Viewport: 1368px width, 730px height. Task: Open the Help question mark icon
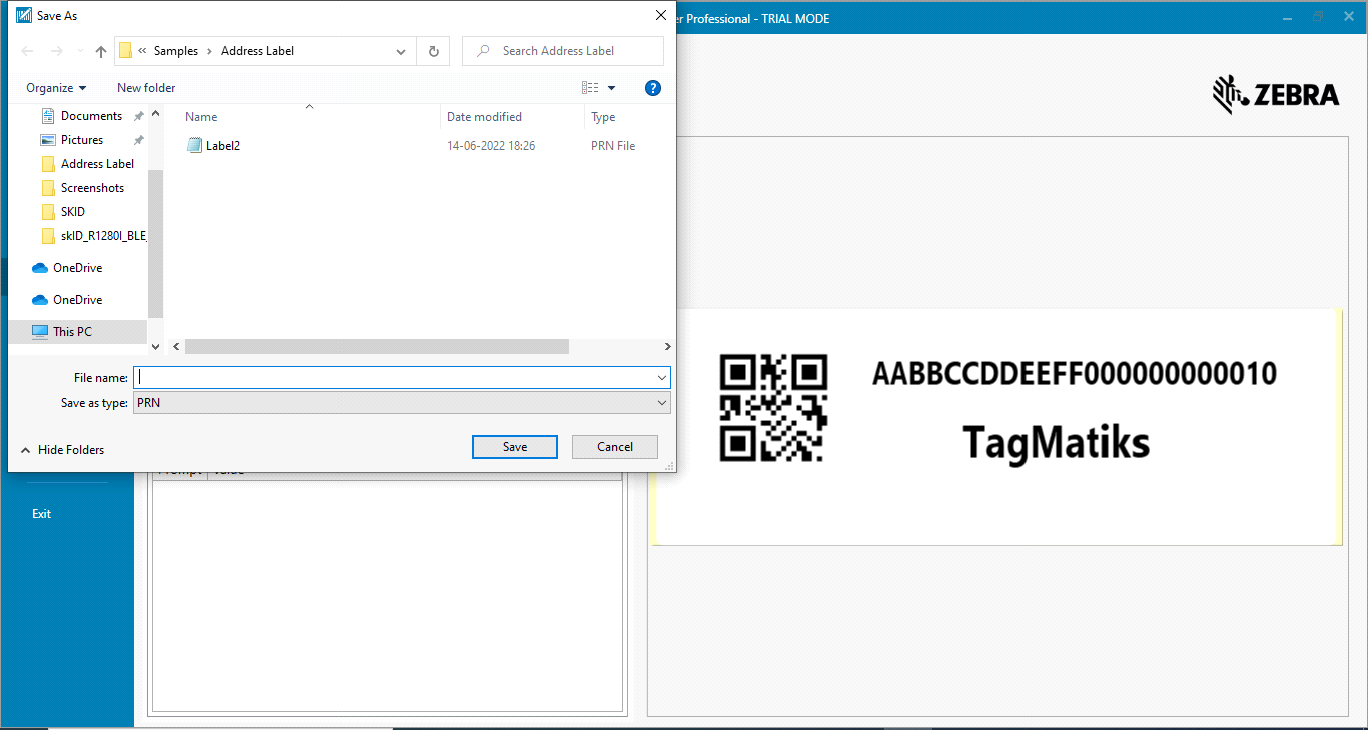(653, 88)
